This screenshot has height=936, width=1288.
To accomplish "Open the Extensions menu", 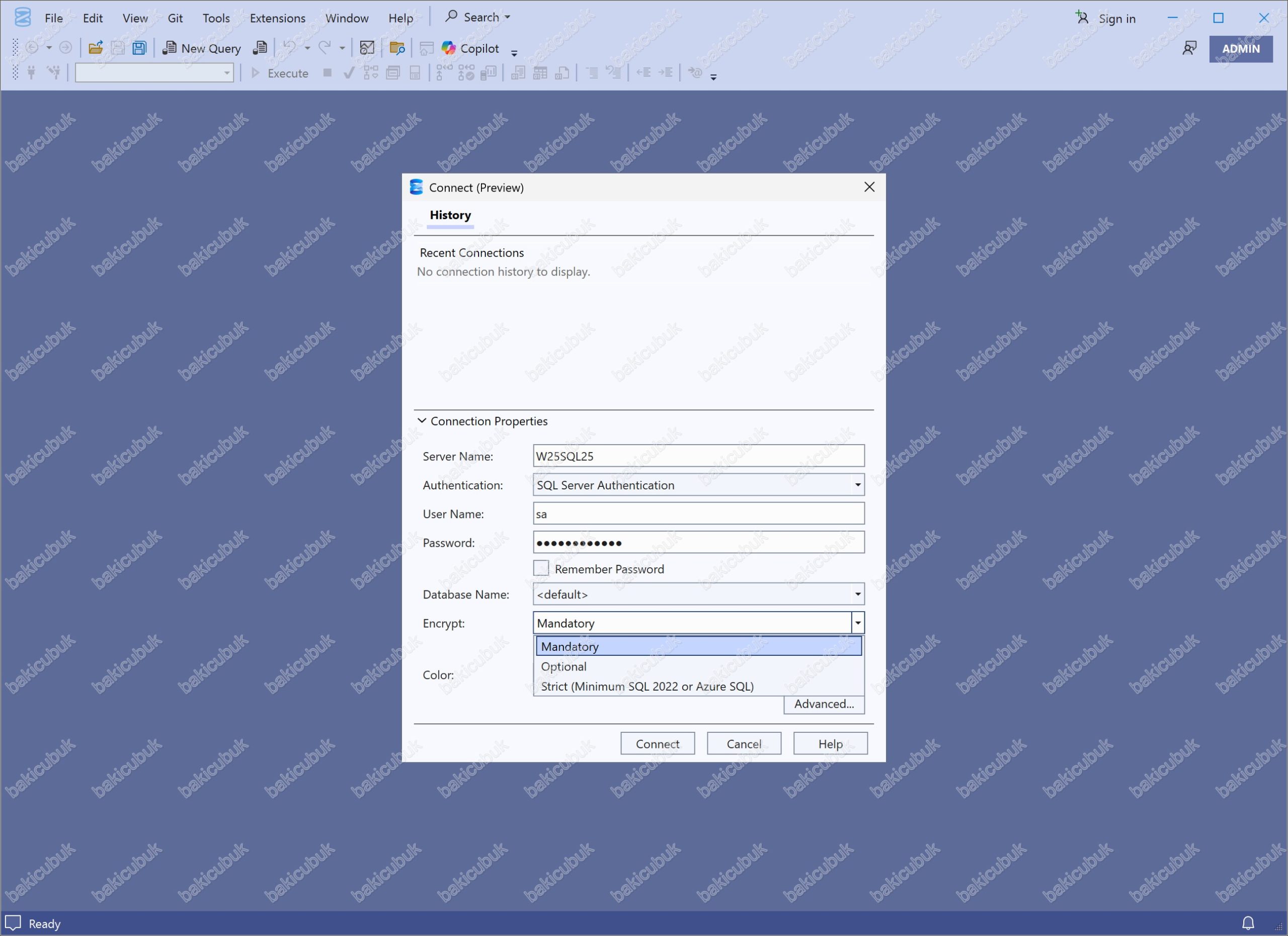I will 278,18.
